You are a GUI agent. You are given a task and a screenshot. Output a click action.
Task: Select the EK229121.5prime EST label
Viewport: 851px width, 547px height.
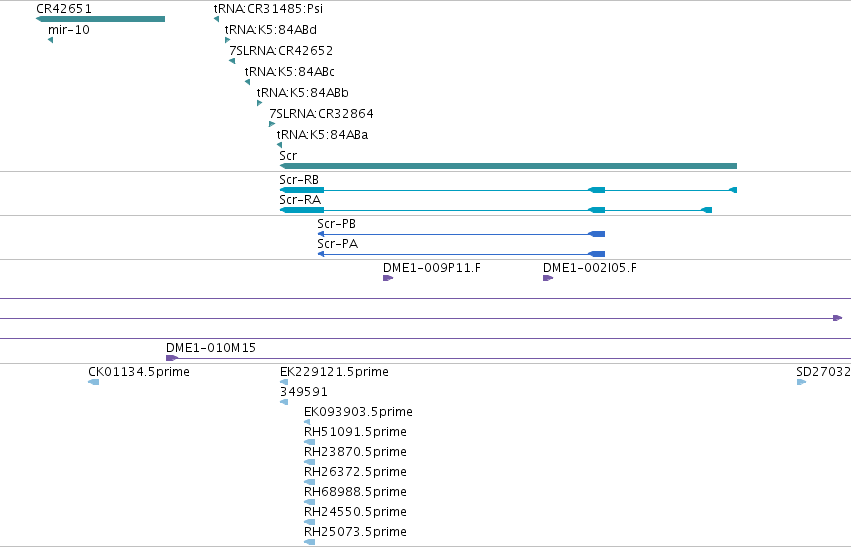pos(334,372)
